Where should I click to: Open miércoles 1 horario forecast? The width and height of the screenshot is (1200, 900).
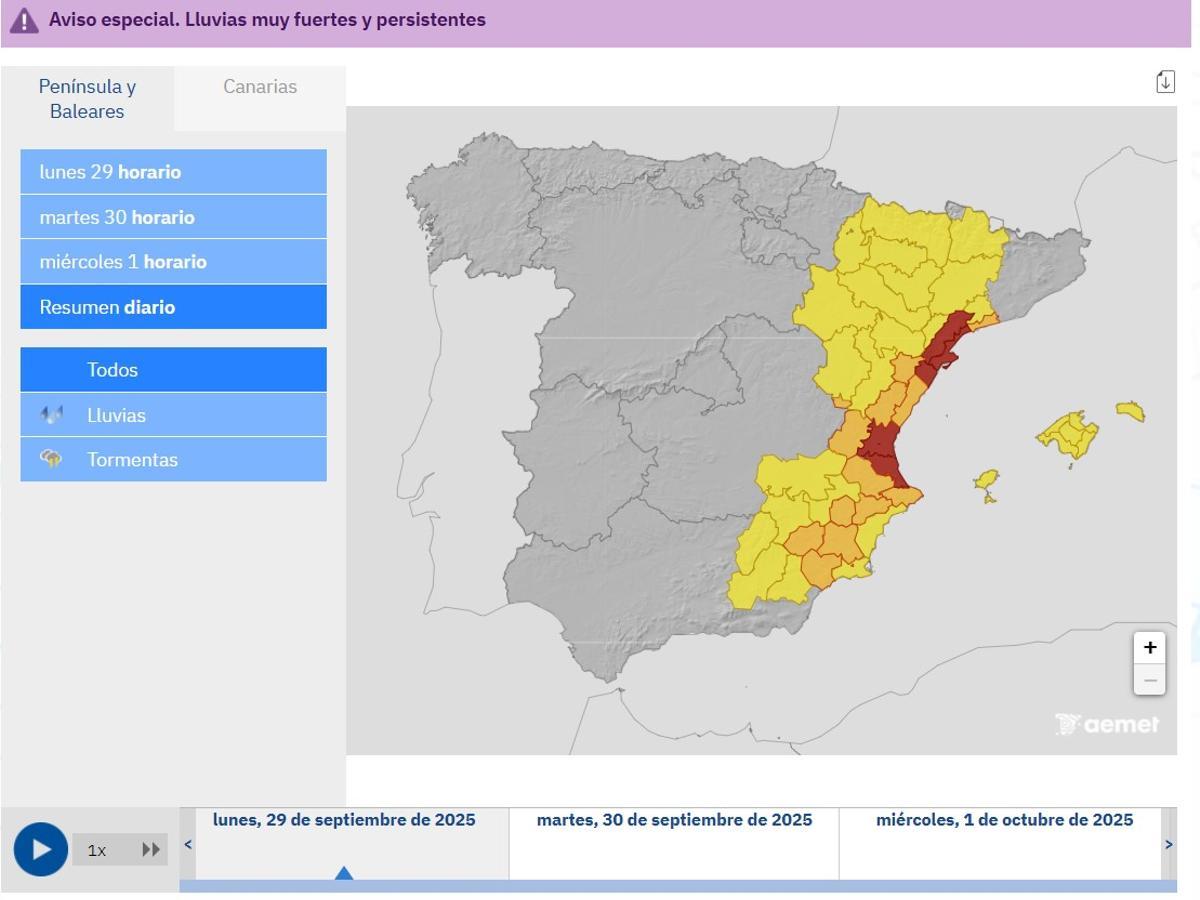tap(173, 261)
